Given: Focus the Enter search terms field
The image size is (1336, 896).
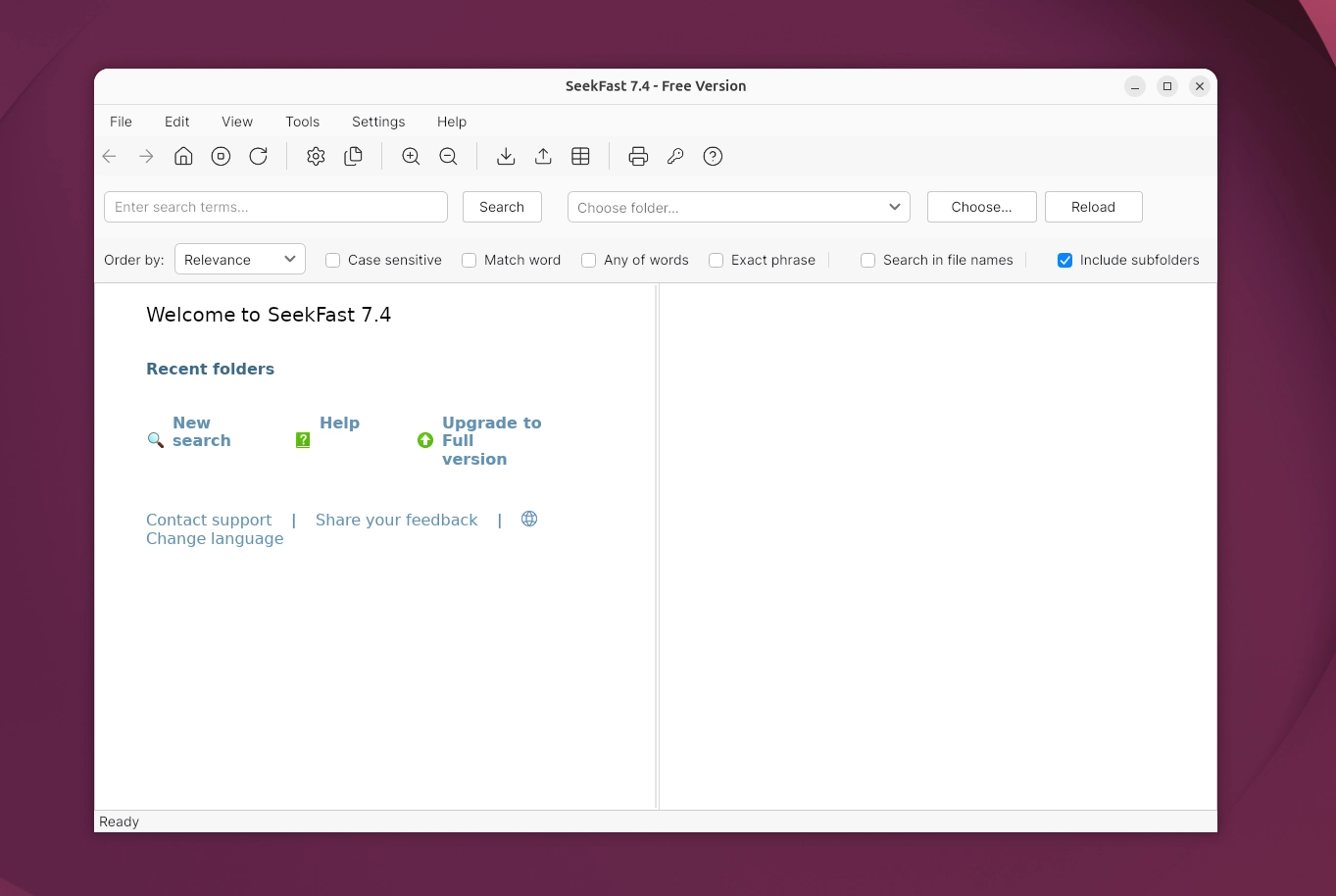Looking at the screenshot, I should click(275, 207).
